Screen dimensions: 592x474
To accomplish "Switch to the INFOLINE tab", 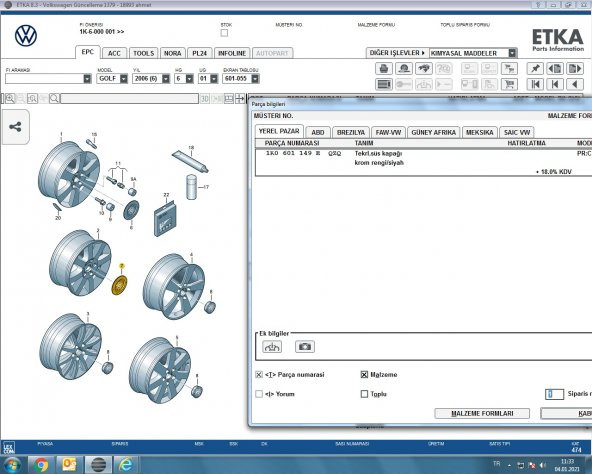I will pos(232,53).
